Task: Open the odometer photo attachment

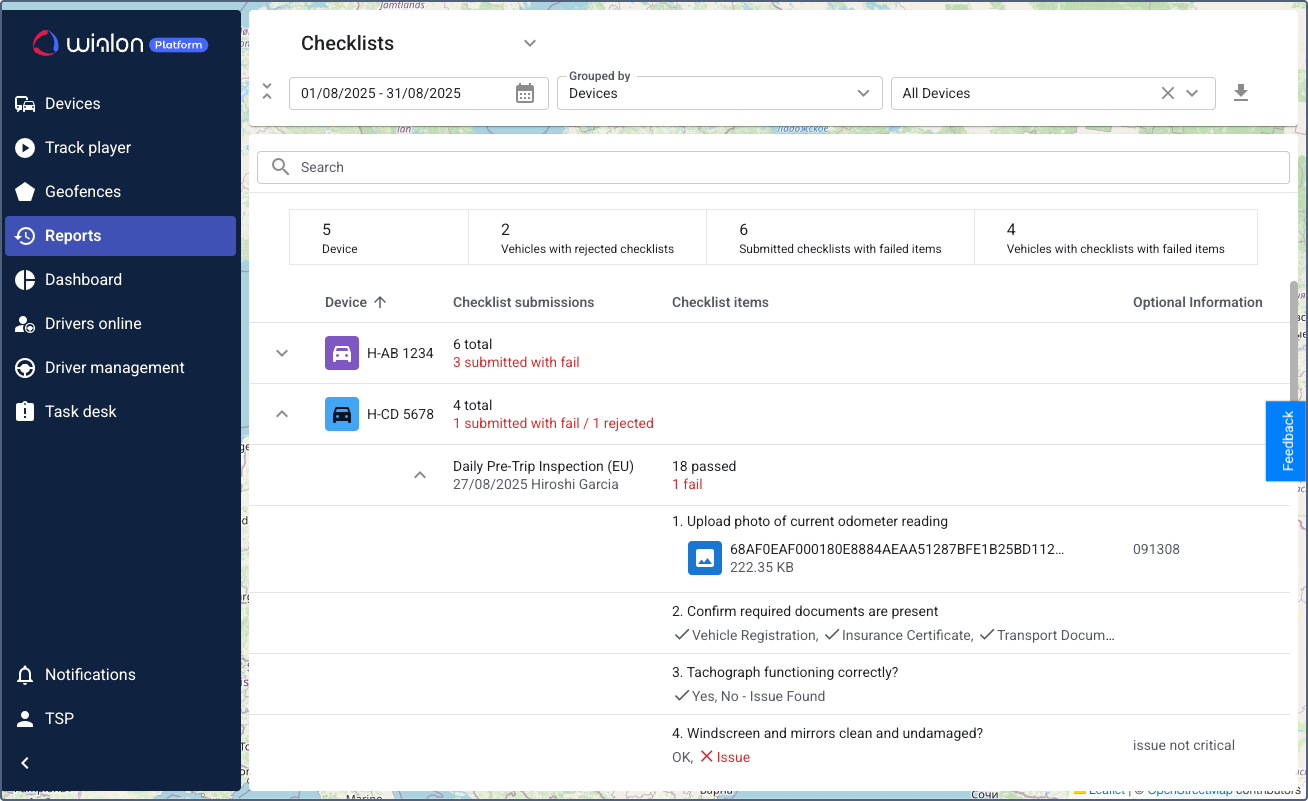Action: (705, 558)
